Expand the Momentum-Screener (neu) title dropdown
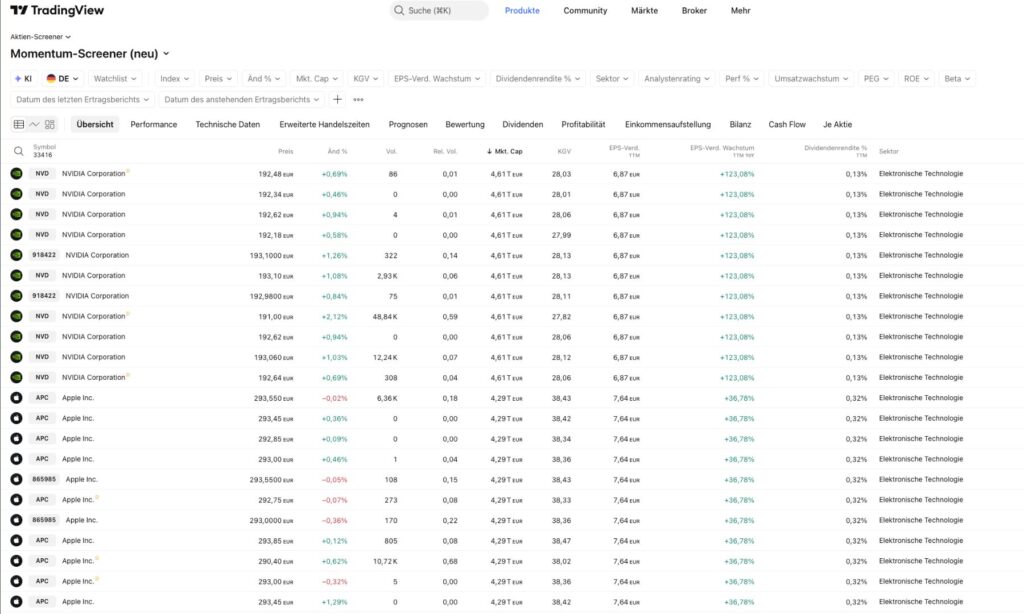Viewport: 1024px width, 614px height. click(89, 54)
